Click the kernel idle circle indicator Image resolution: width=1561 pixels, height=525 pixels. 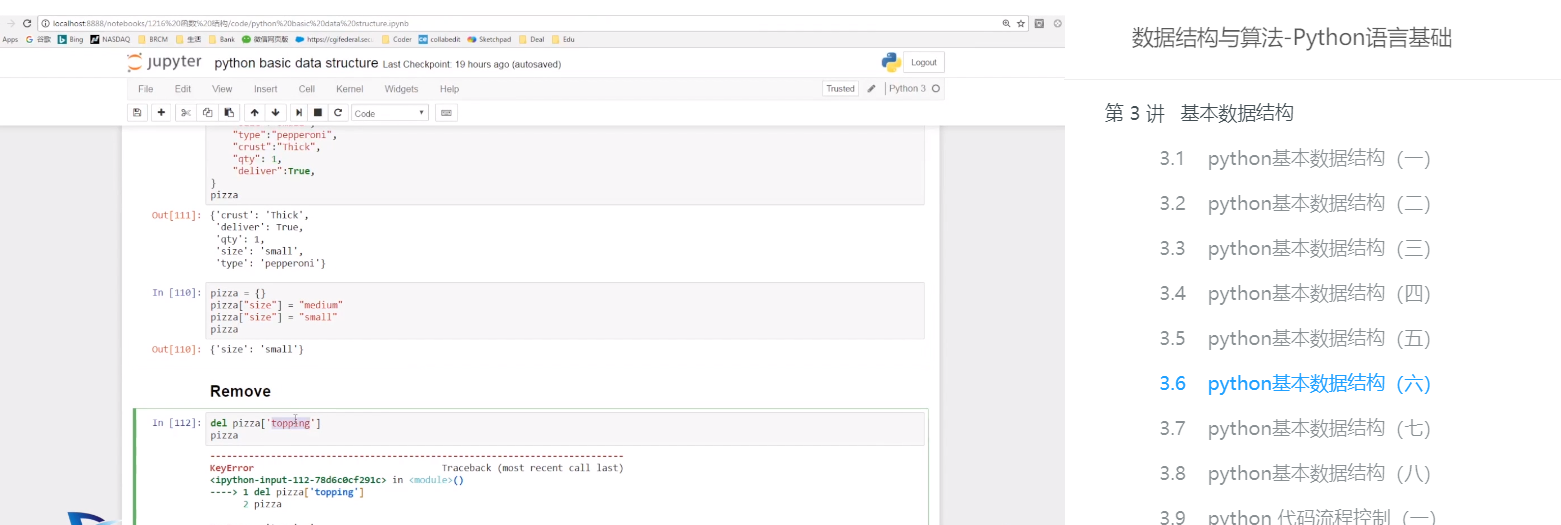click(x=936, y=88)
